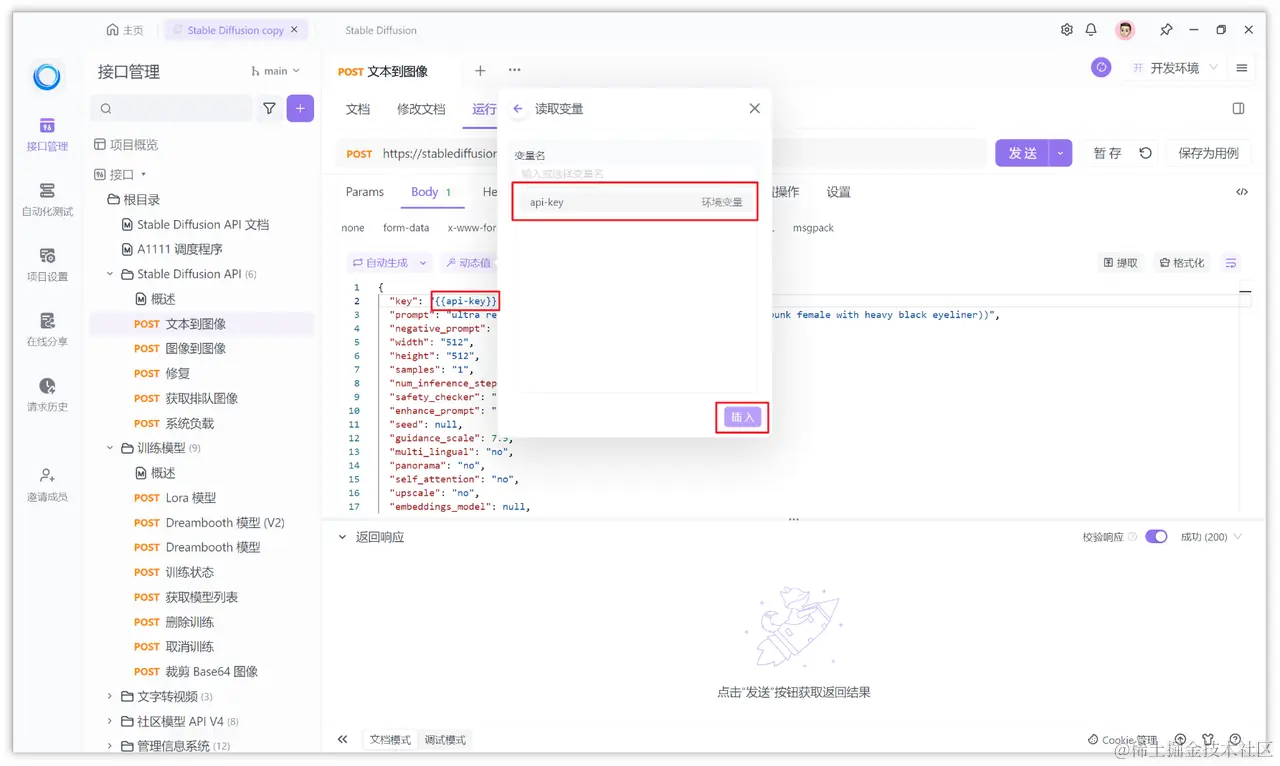Click the 发送 button
The height and width of the screenshot is (766, 1280).
(x=1022, y=153)
